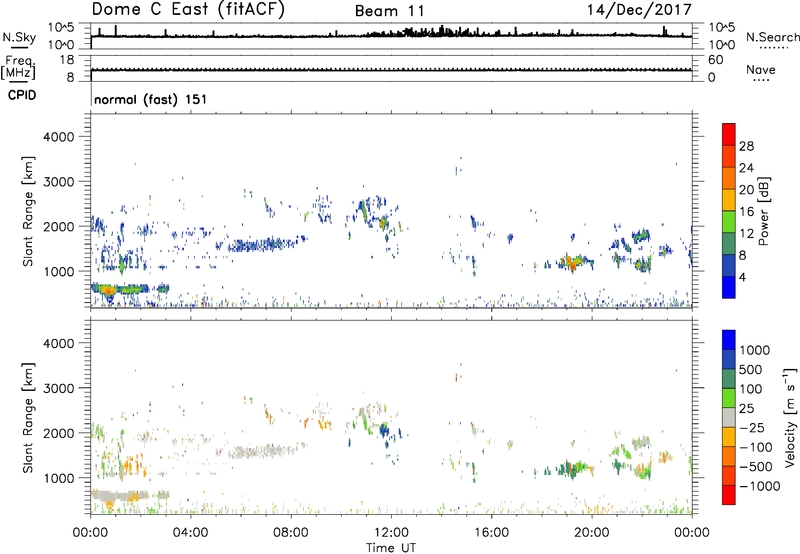Select the 3000 tick on power panel
Viewport: 800px width, 554px height.
click(58, 182)
